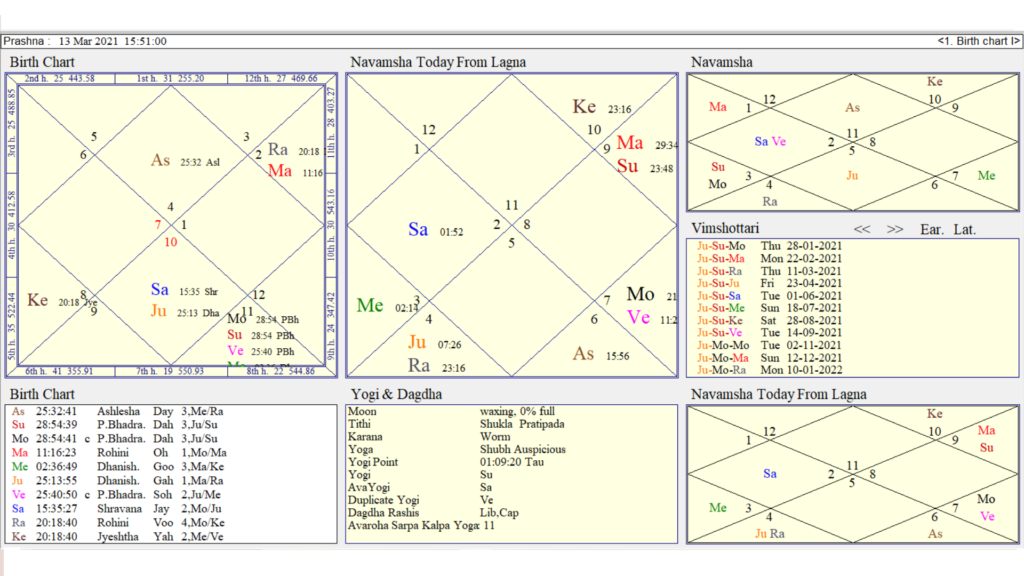Viewport: 1024px width, 576px height.
Task: Click Sa 01:52 in large Navamsha chart
Action: pyautogui.click(x=436, y=230)
